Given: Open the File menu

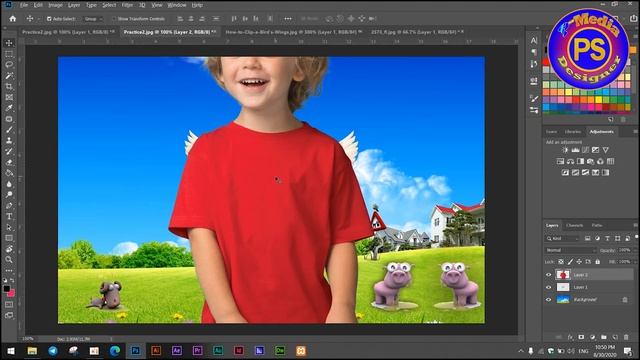Looking at the screenshot, I should [24, 5].
